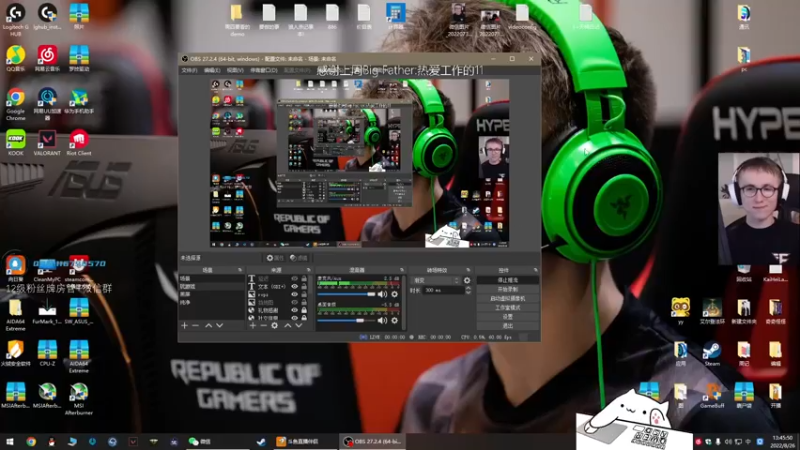800x450 pixels.
Task: Open QQ音乐 desktop shortcut
Action: click(x=15, y=58)
